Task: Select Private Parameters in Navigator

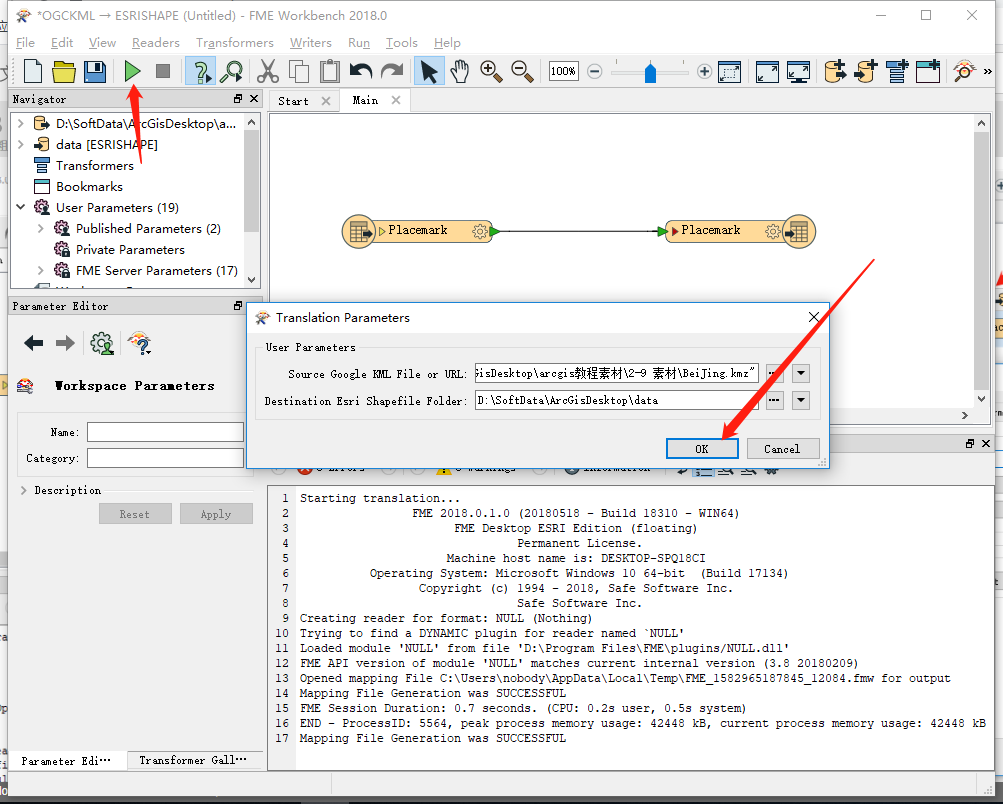Action: 130,249
